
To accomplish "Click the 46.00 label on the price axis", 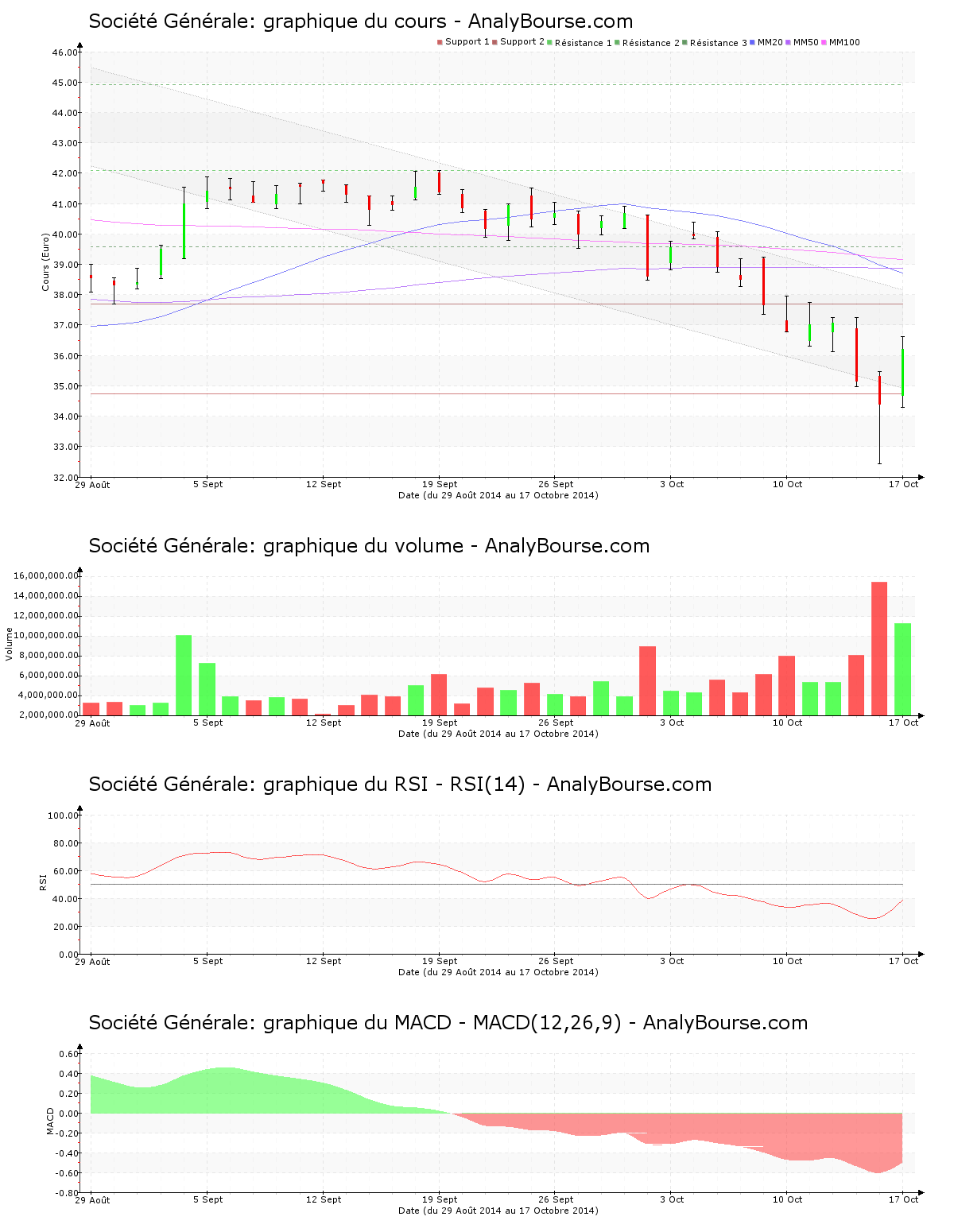I will (65, 52).
